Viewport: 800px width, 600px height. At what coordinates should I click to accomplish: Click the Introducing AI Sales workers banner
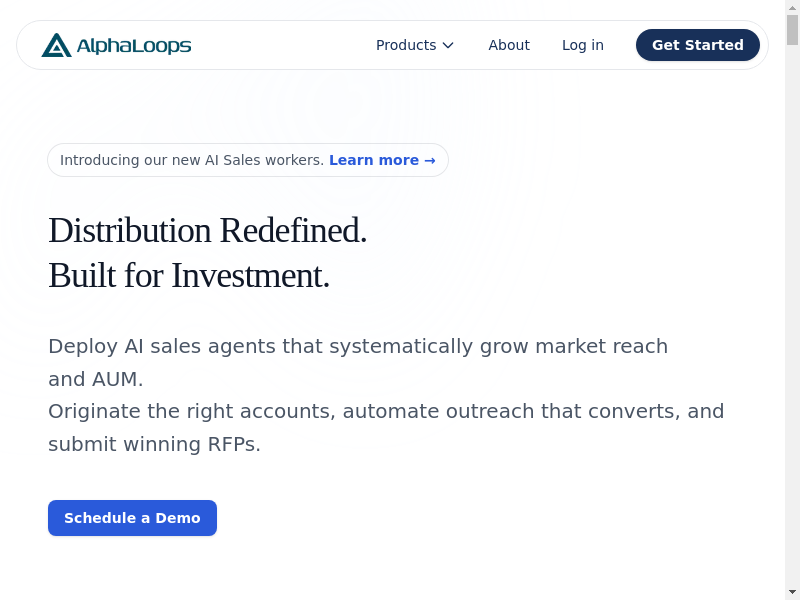click(192, 160)
